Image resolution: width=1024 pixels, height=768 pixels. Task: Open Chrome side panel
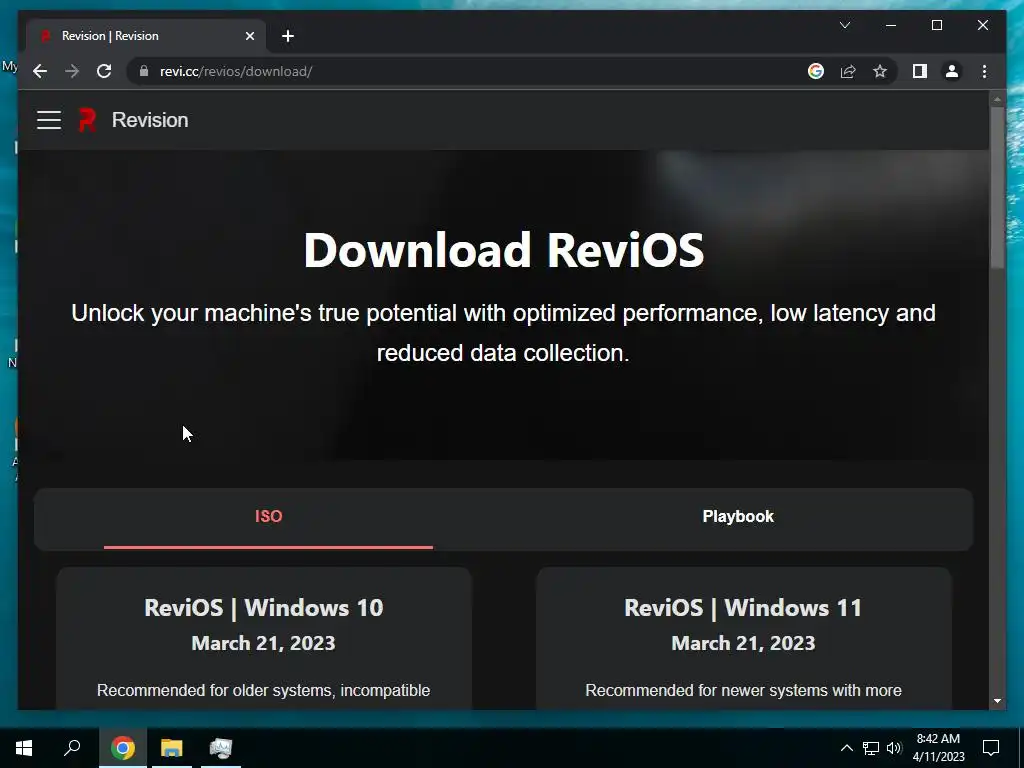[920, 71]
